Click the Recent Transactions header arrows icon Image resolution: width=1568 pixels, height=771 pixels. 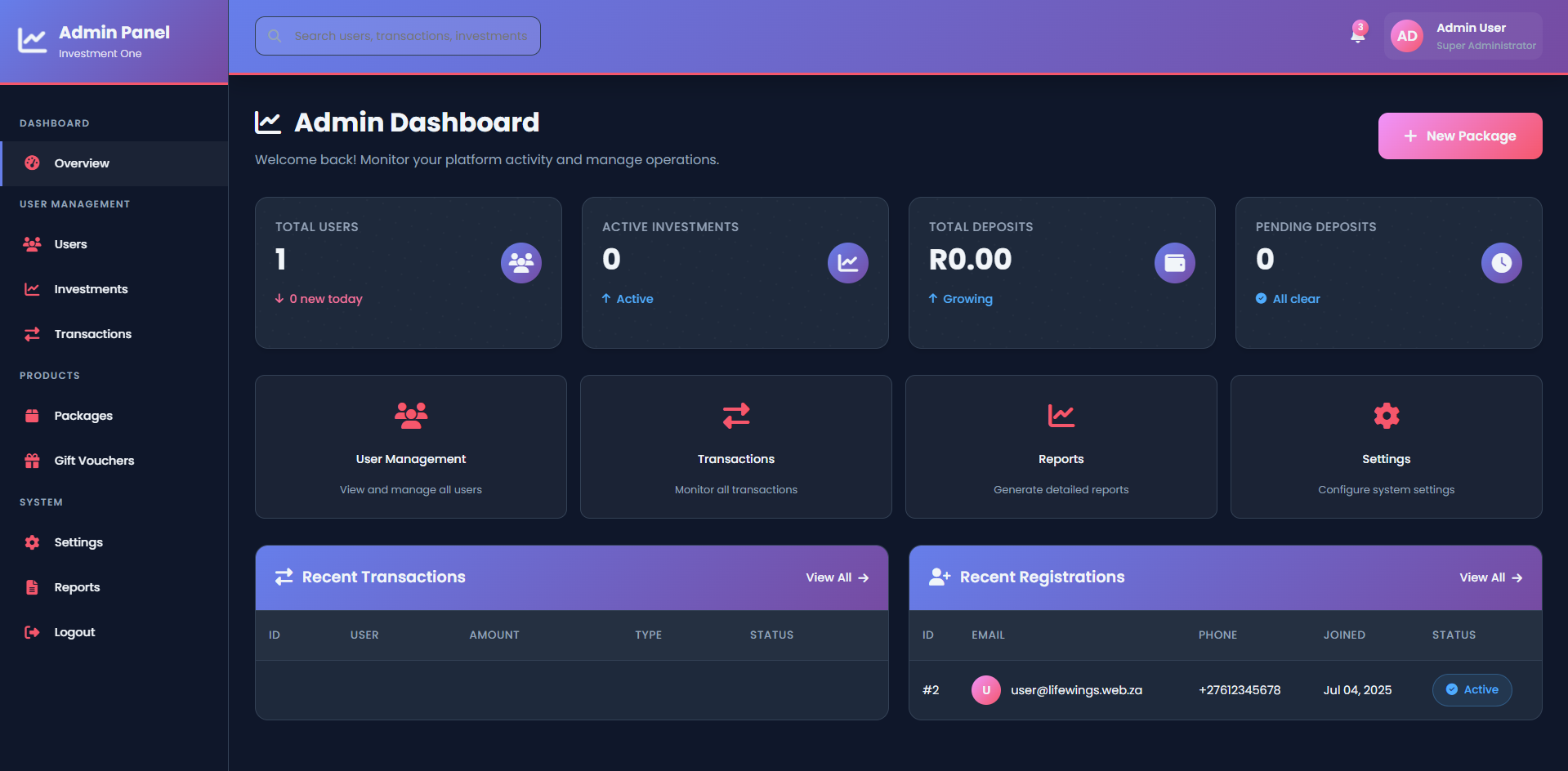click(x=284, y=577)
